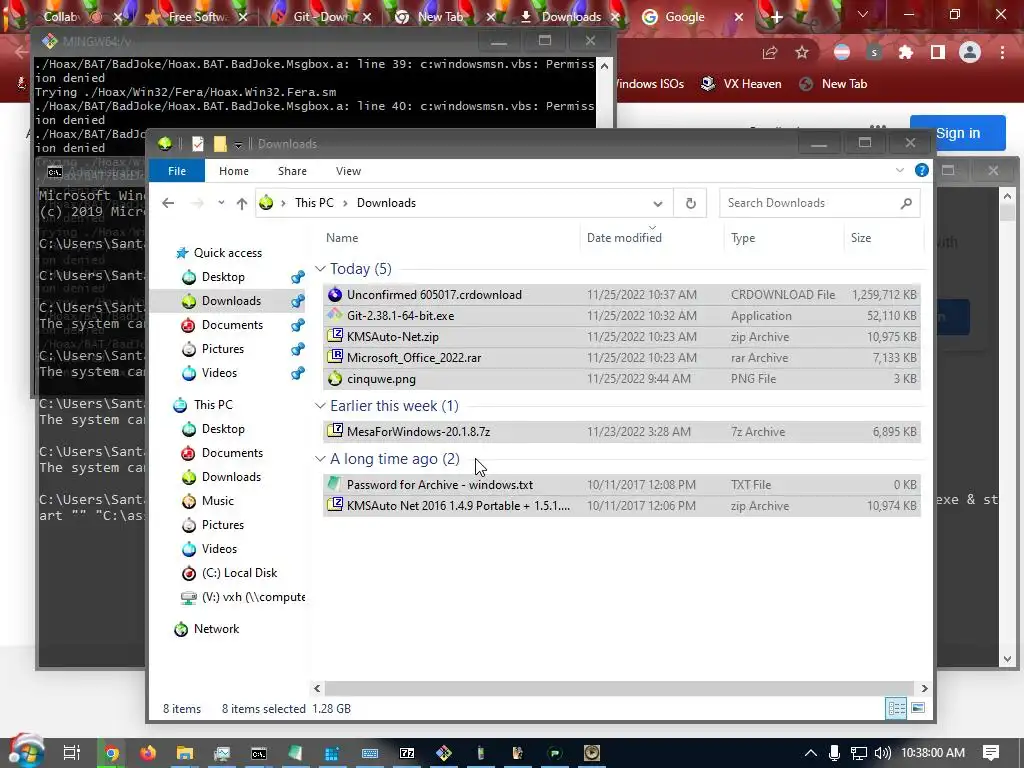
Task: Select Password for Archive - windows.txt
Action: [621, 485]
